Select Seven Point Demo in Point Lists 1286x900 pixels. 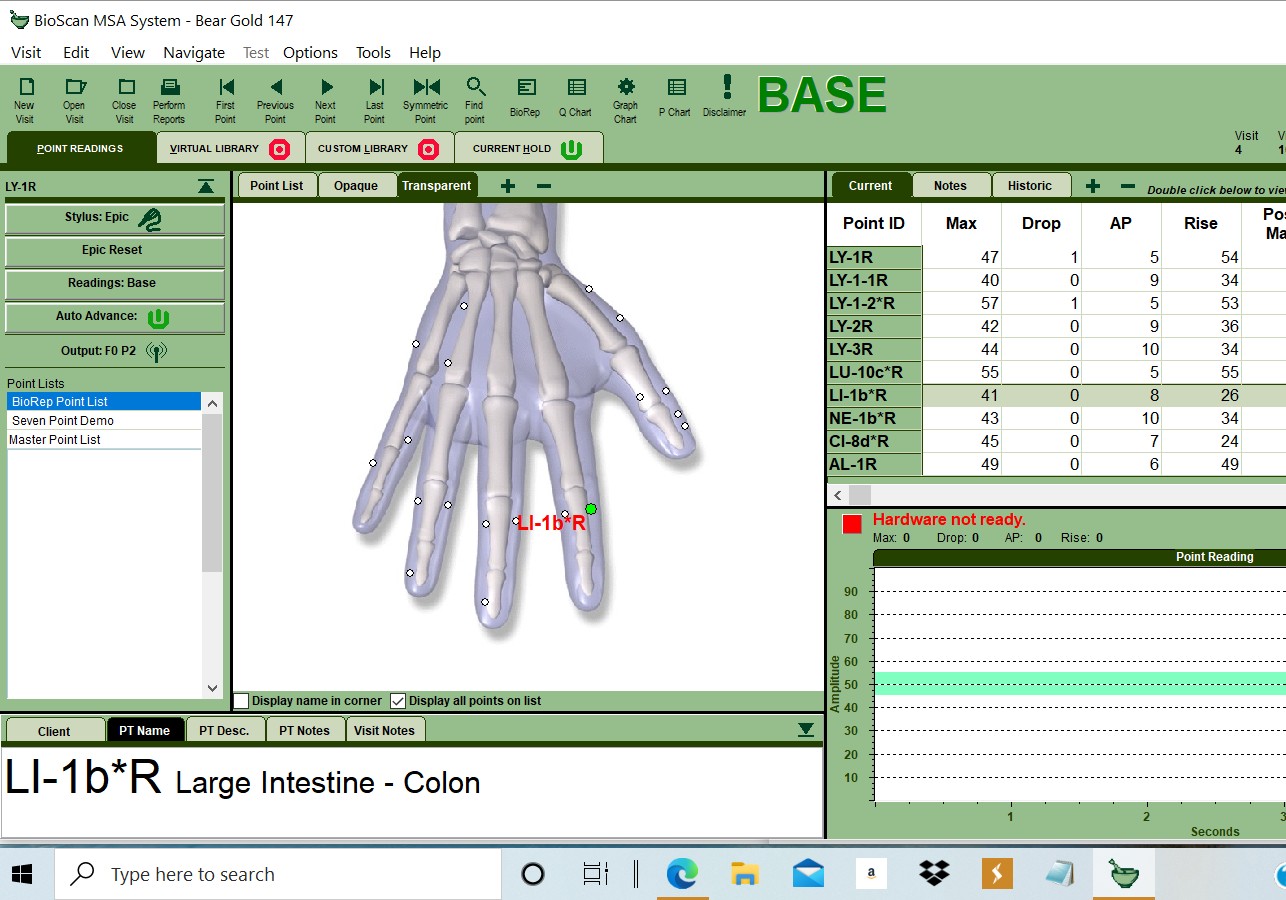[x=64, y=420]
